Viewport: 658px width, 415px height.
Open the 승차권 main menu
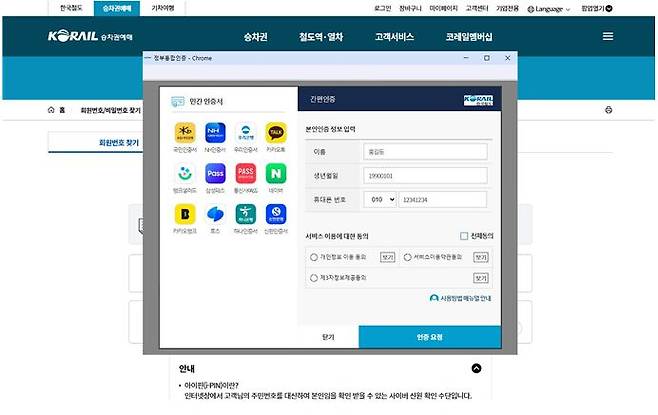256,37
